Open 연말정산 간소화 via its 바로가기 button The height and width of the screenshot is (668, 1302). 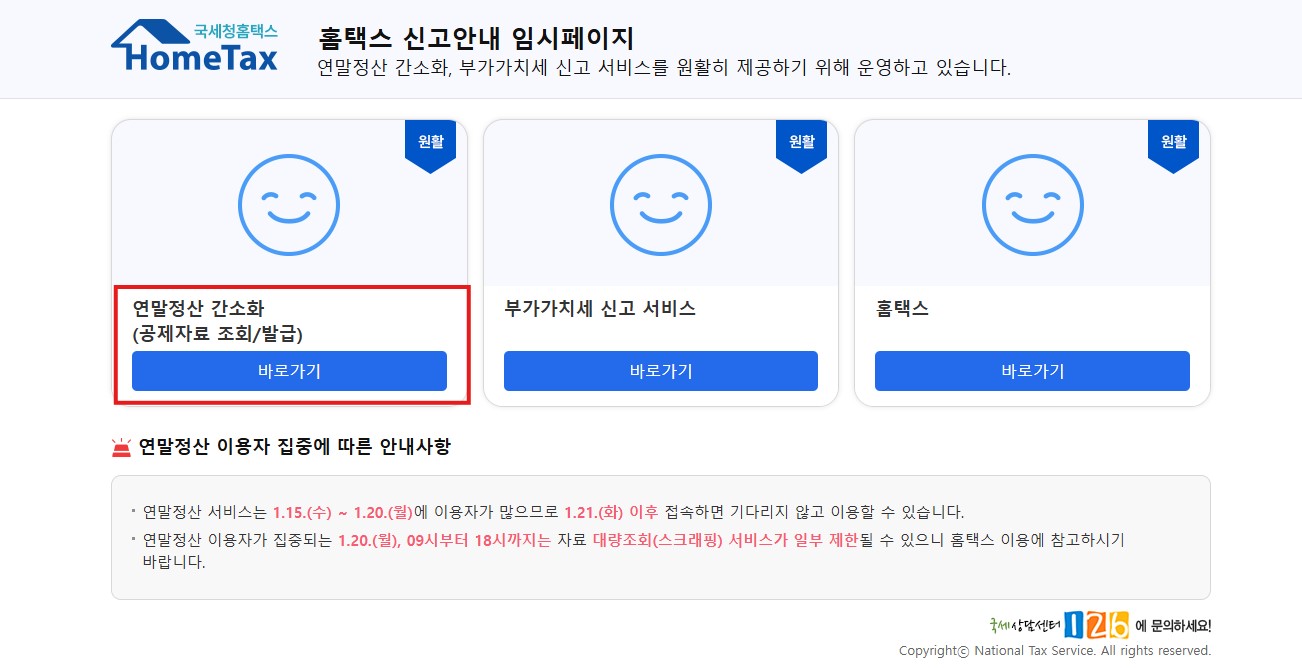(x=289, y=371)
